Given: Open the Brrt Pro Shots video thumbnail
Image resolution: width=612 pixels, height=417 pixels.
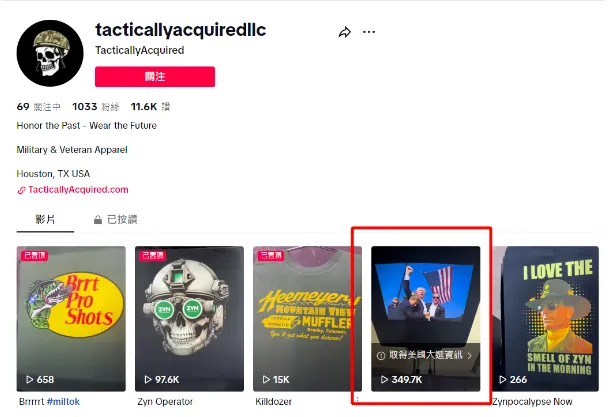Looking at the screenshot, I should click(71, 319).
